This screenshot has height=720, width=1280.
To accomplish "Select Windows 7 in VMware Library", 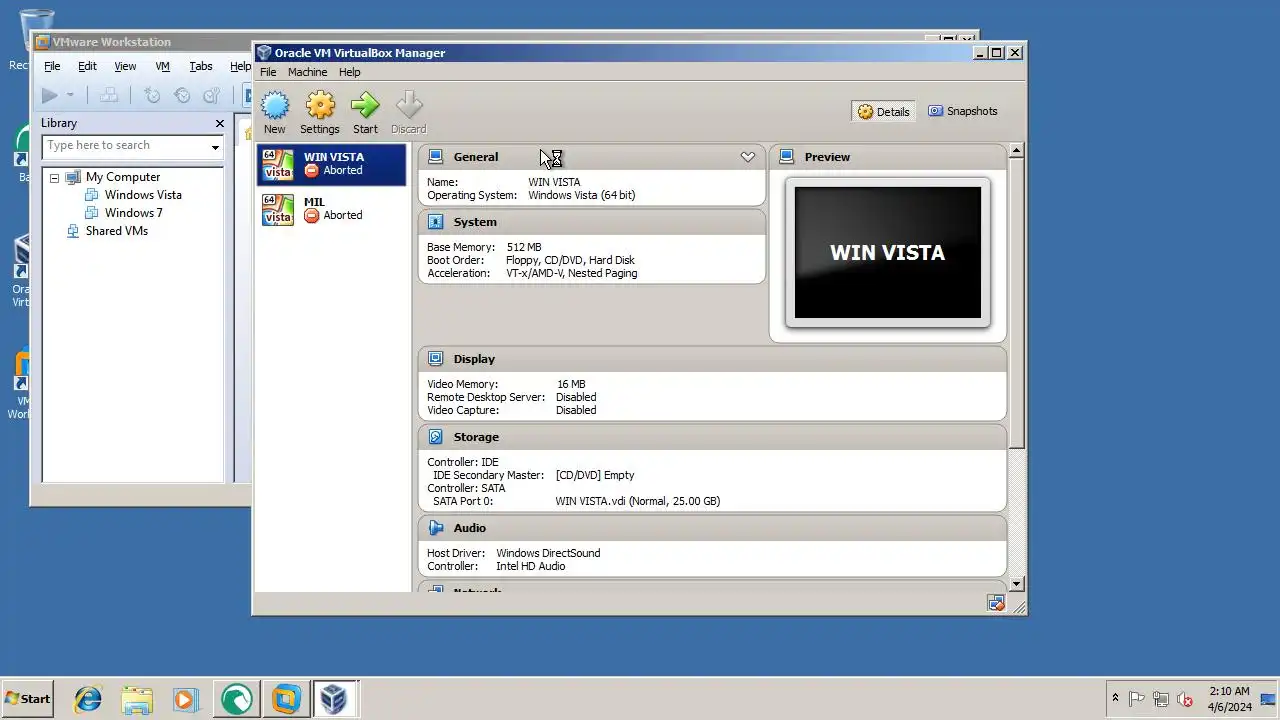I will [133, 213].
